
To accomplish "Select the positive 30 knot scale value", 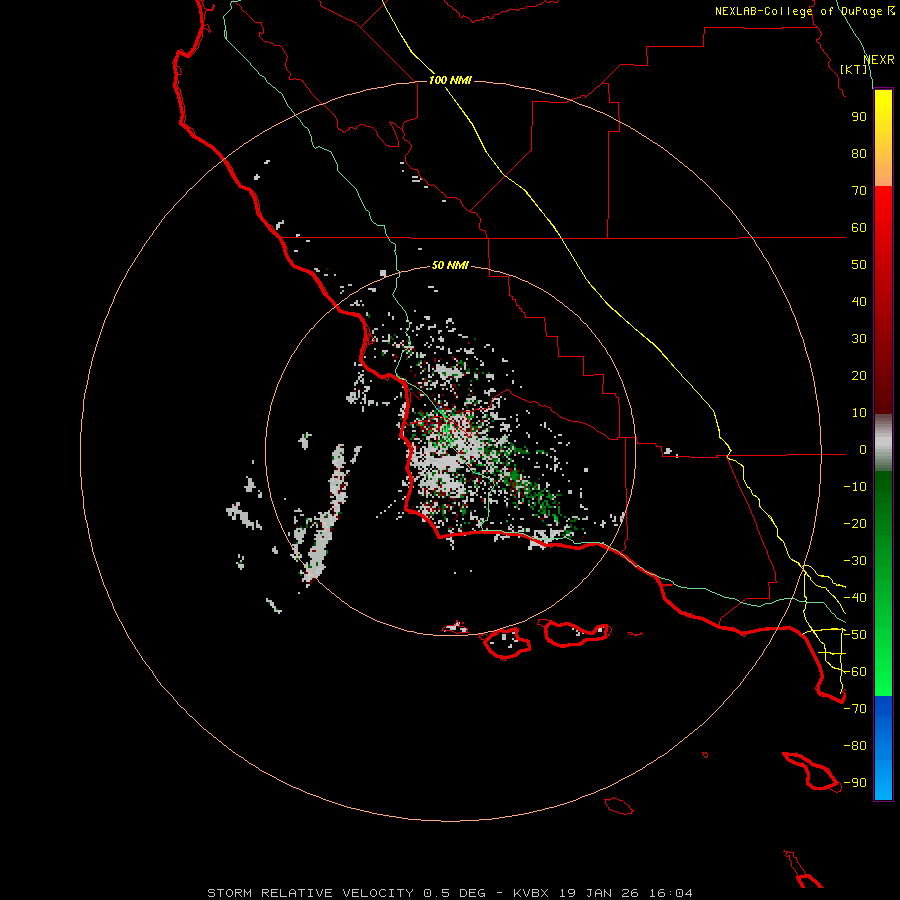I will (x=859, y=339).
